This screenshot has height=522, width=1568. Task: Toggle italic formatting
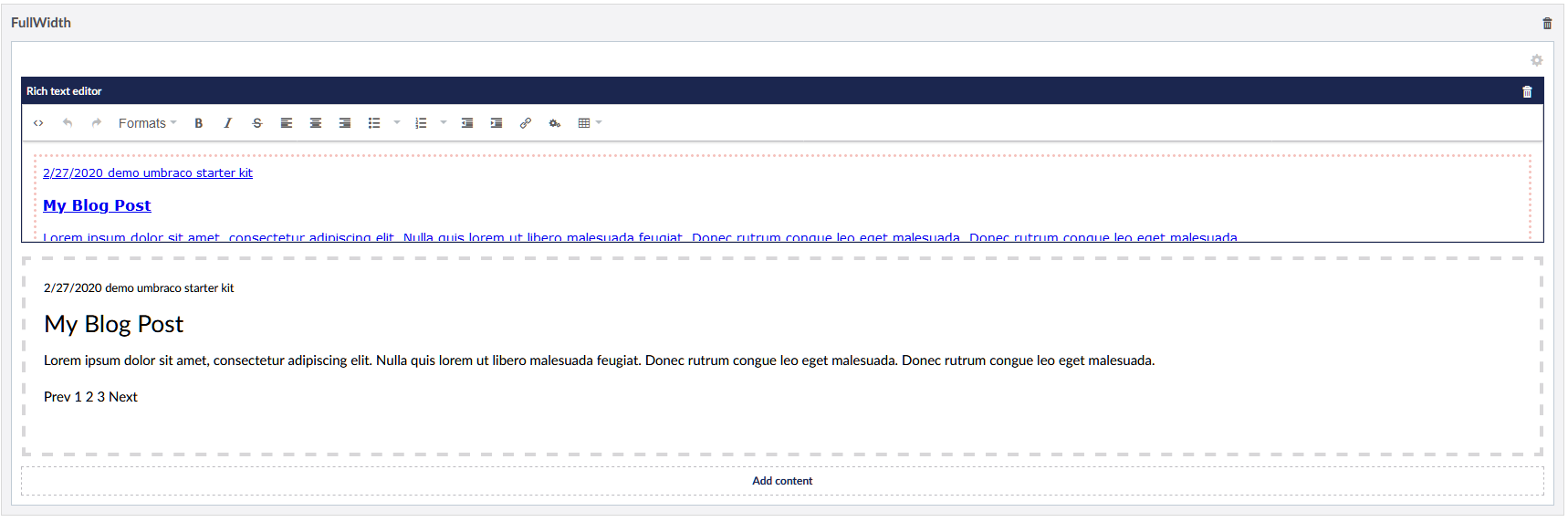(228, 123)
